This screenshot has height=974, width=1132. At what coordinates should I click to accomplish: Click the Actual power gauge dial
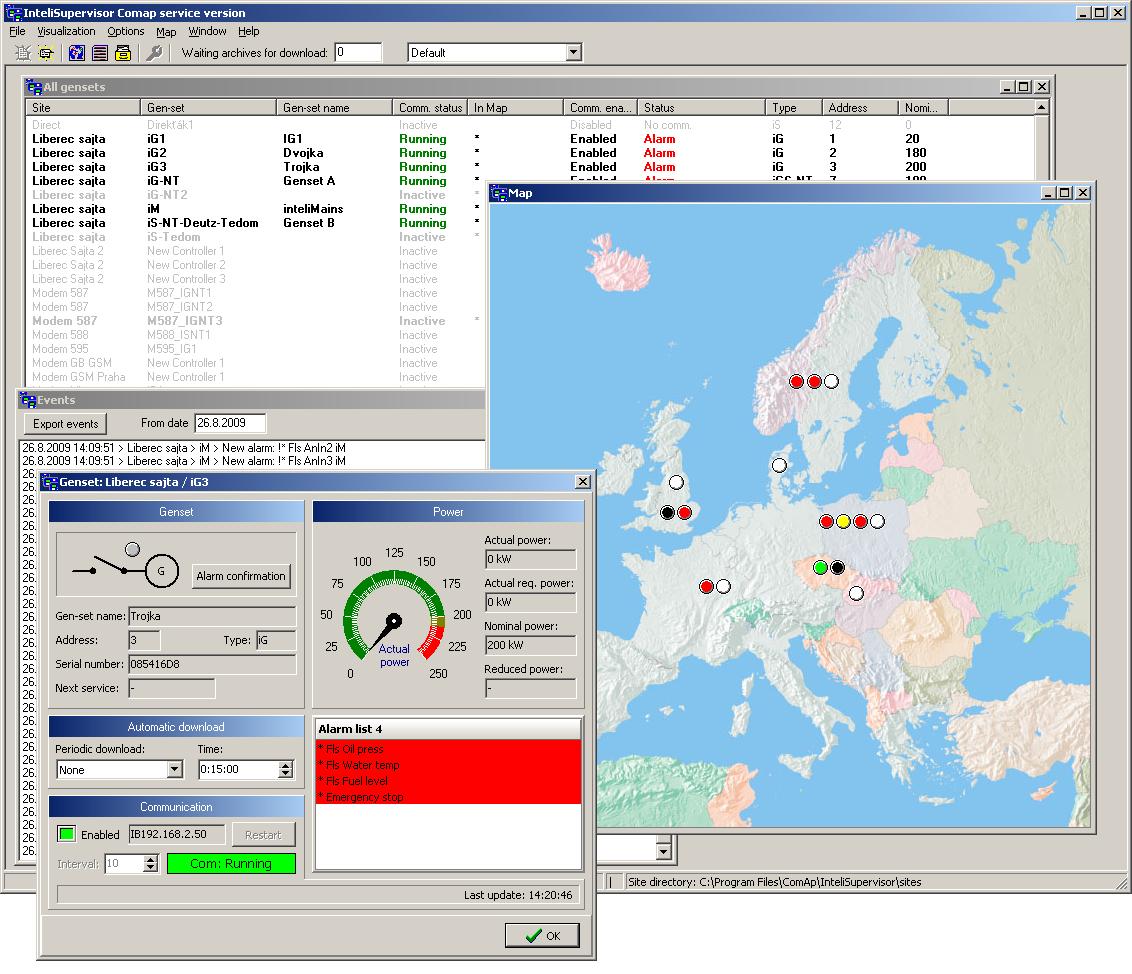tap(394, 616)
